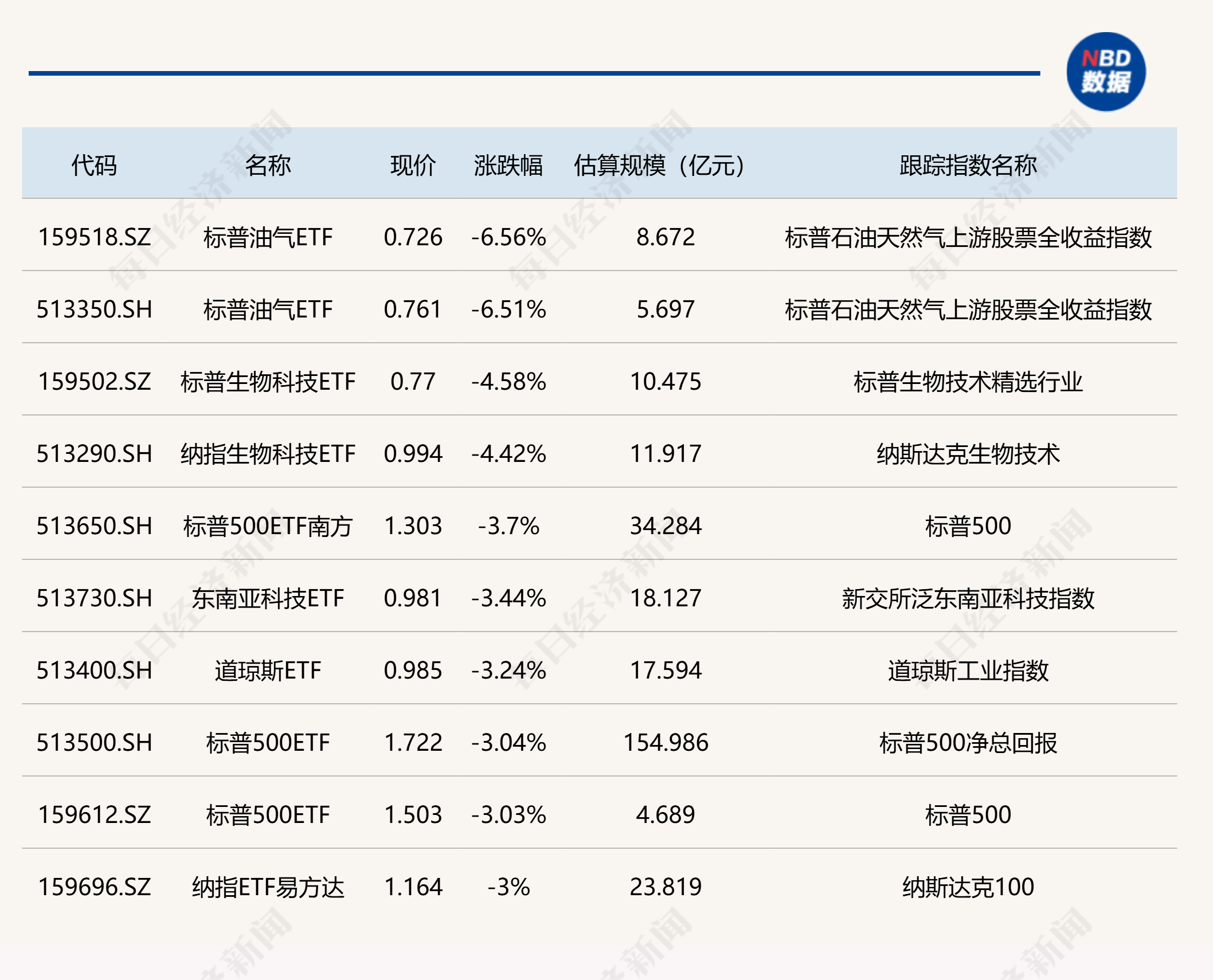This screenshot has width=1213, height=980.
Task: Click the -6.56% change value
Action: [507, 236]
